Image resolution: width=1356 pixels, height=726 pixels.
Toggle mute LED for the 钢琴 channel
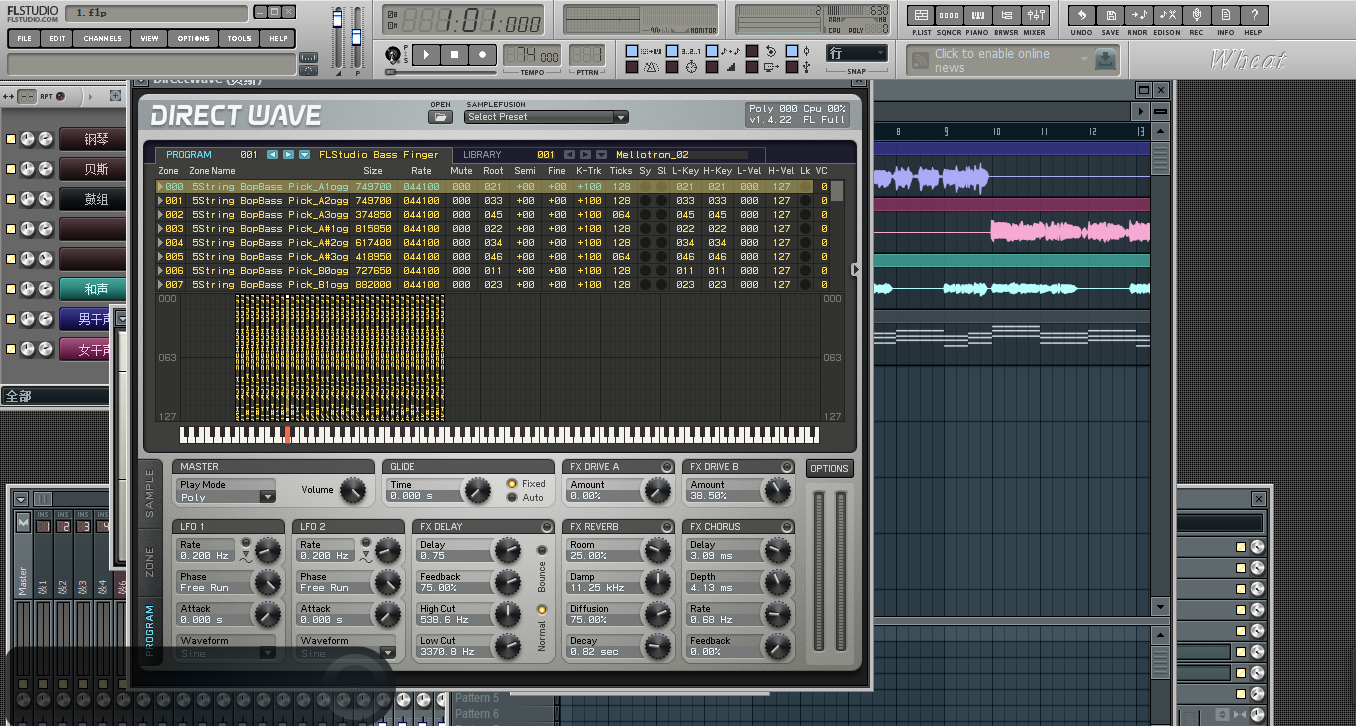tap(11, 139)
